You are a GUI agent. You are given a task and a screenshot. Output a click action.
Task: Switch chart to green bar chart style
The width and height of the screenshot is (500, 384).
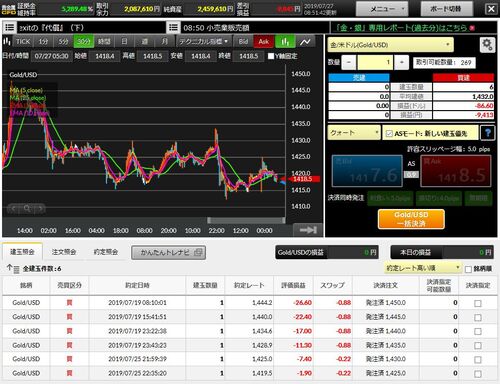coord(285,42)
